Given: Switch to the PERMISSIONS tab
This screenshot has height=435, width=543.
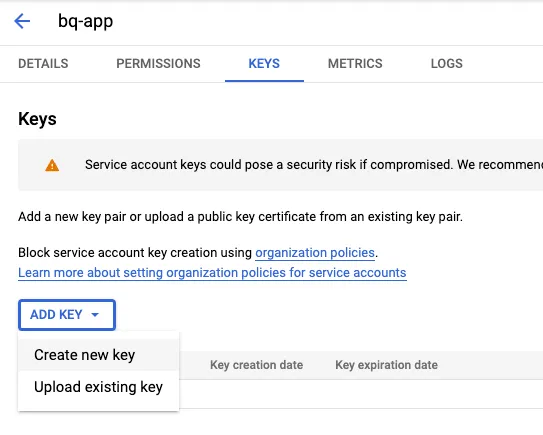Looking at the screenshot, I should point(158,64).
